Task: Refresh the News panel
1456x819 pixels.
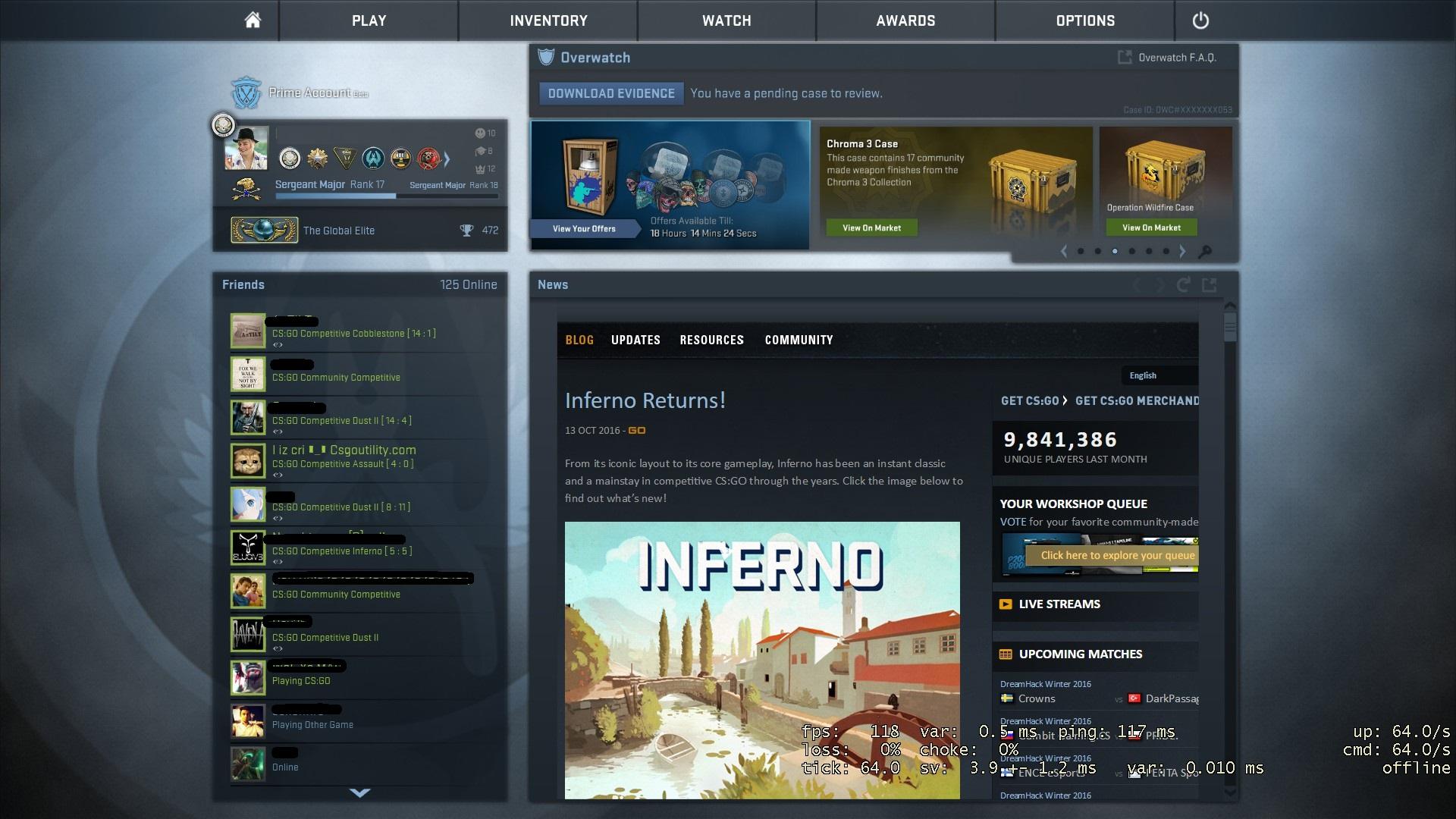Action: (1183, 285)
